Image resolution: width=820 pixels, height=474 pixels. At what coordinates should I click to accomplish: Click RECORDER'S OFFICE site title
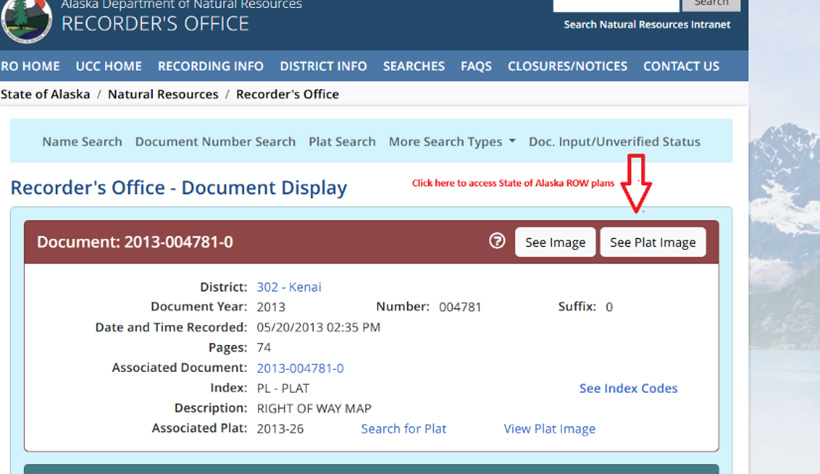(155, 24)
